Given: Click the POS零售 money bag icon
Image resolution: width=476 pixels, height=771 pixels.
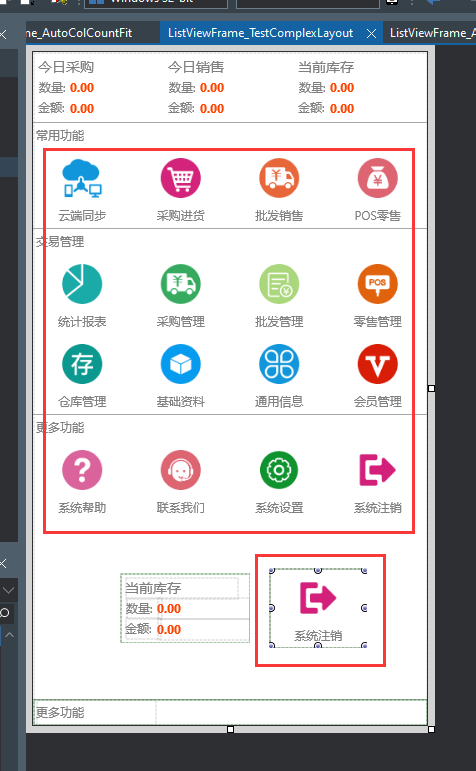Looking at the screenshot, I should (377, 178).
